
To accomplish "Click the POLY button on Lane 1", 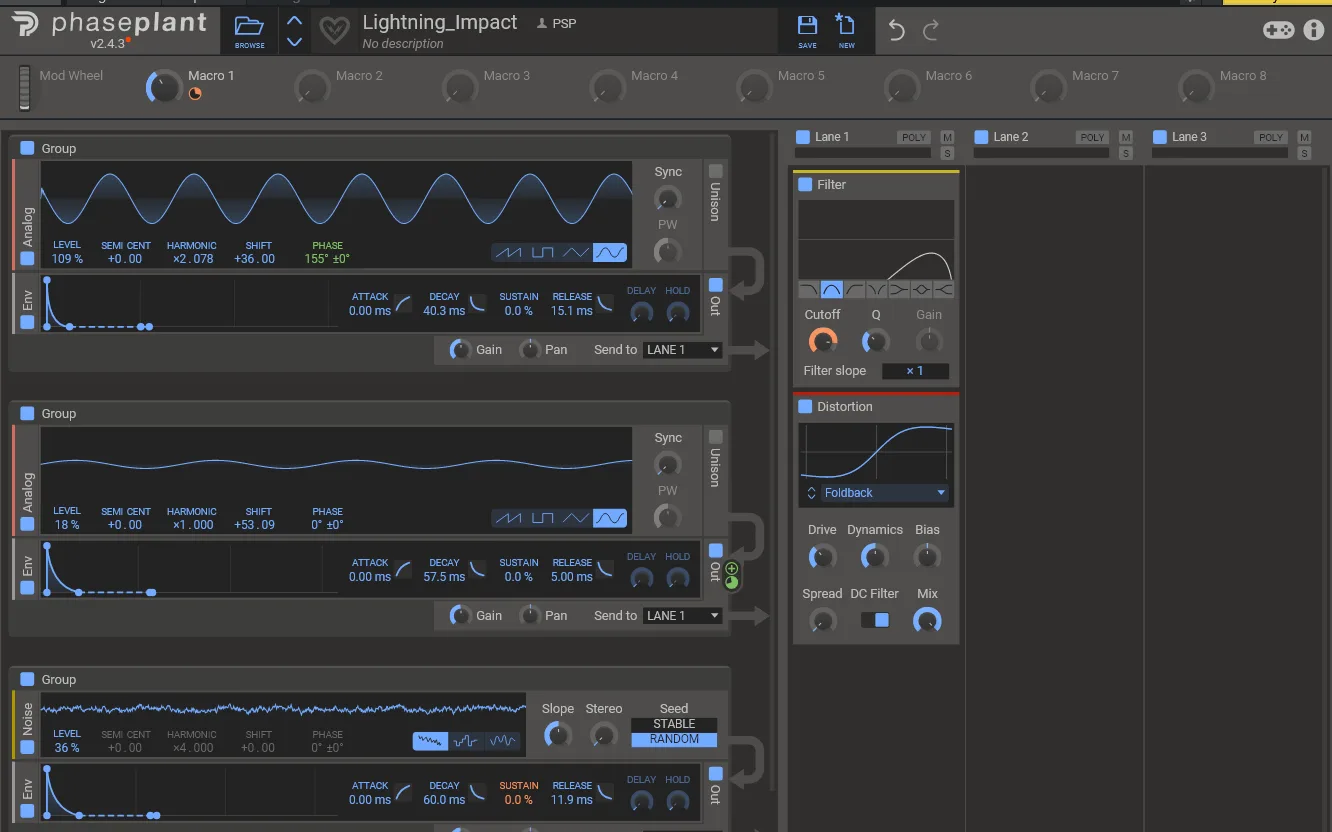I will 914,137.
